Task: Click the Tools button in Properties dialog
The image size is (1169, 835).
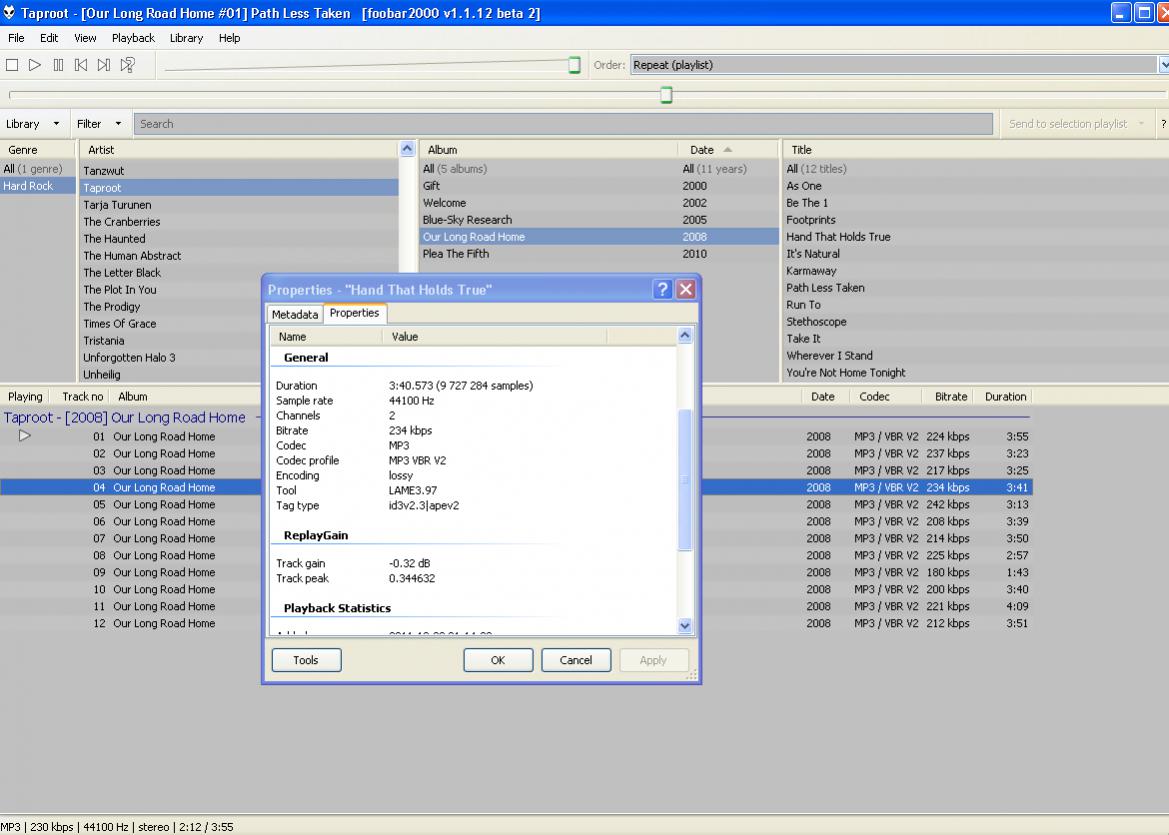Action: [x=306, y=660]
